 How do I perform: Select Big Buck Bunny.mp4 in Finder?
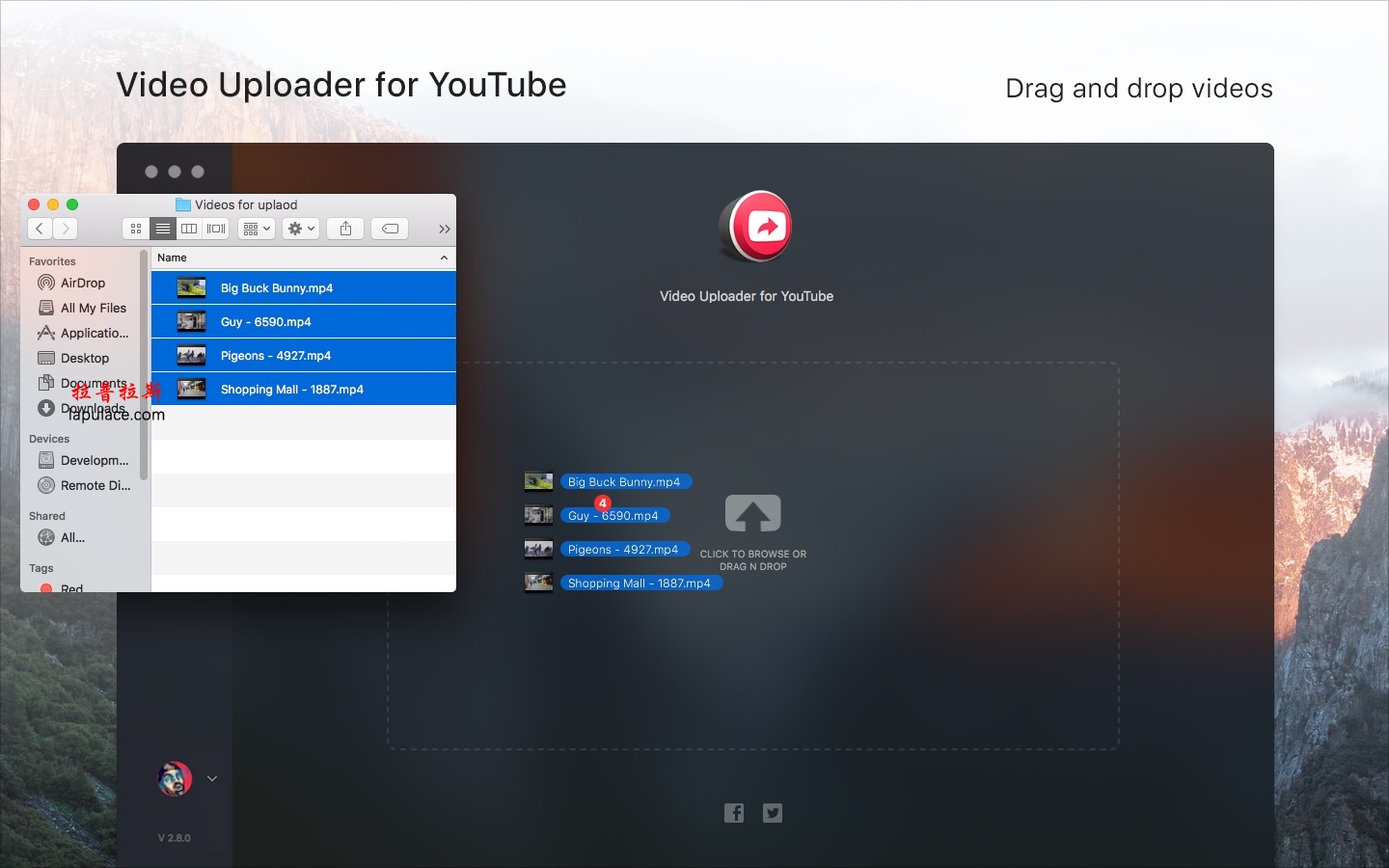pos(303,288)
